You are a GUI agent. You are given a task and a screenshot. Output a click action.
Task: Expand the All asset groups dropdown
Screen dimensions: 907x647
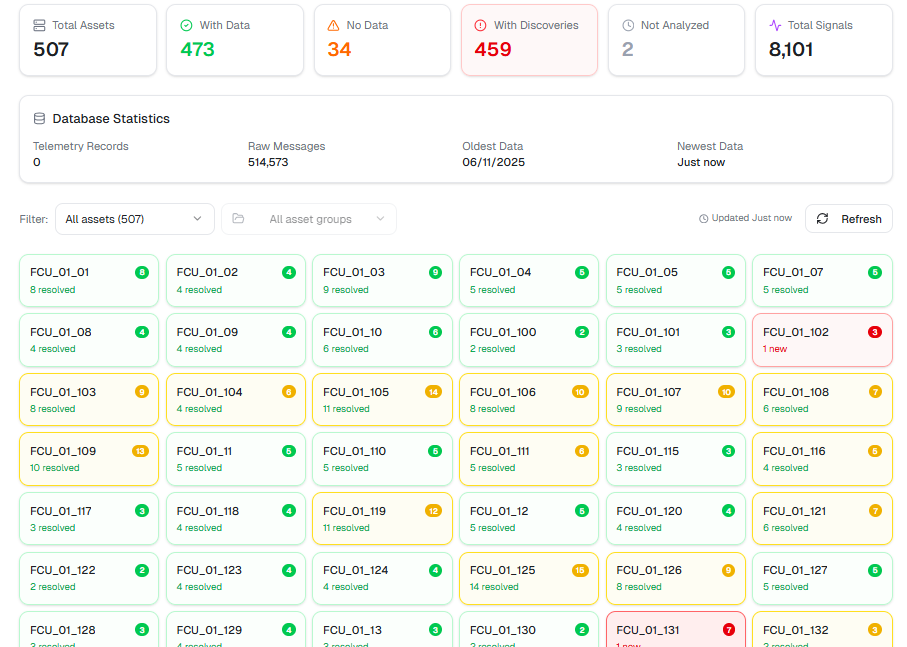309,219
